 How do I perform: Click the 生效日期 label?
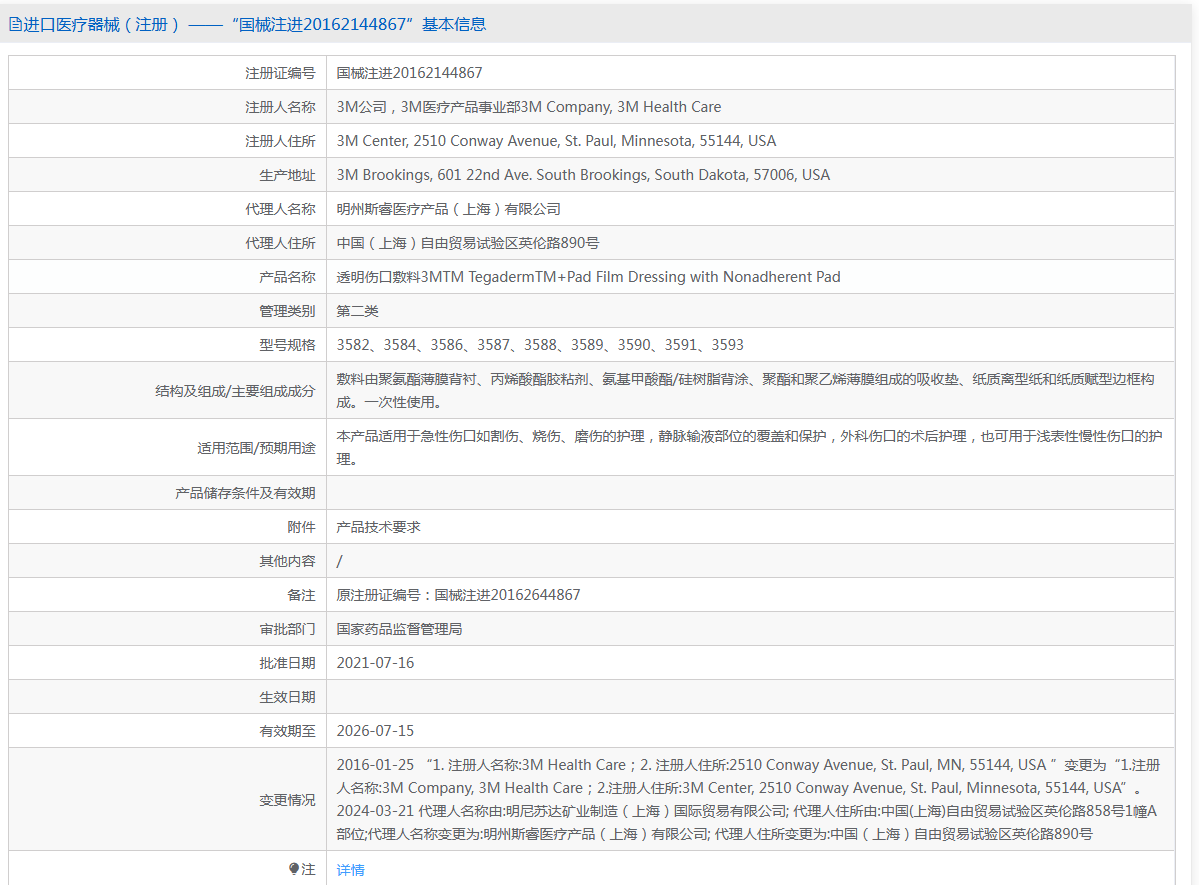point(287,697)
